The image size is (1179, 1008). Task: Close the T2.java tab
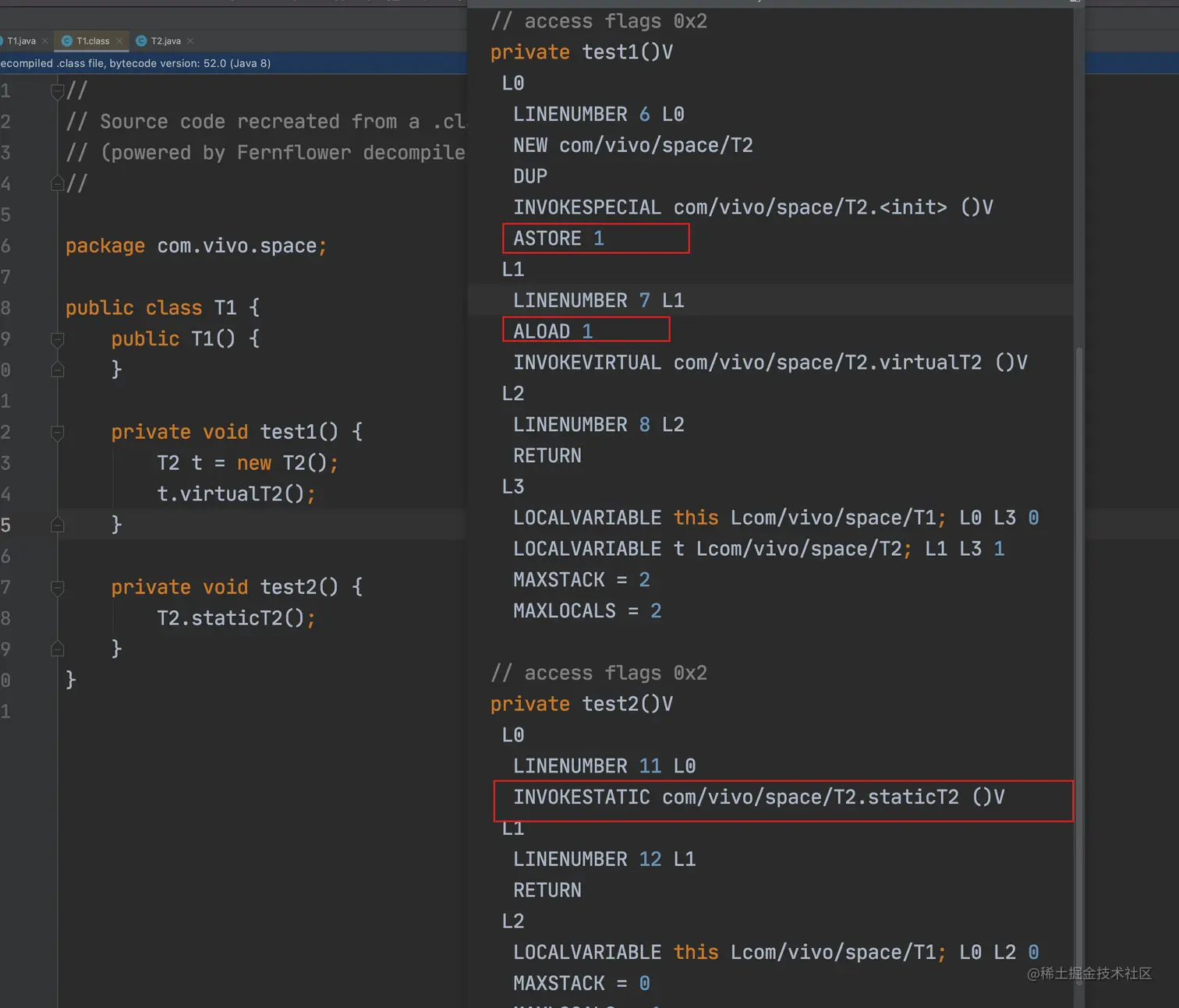(190, 41)
